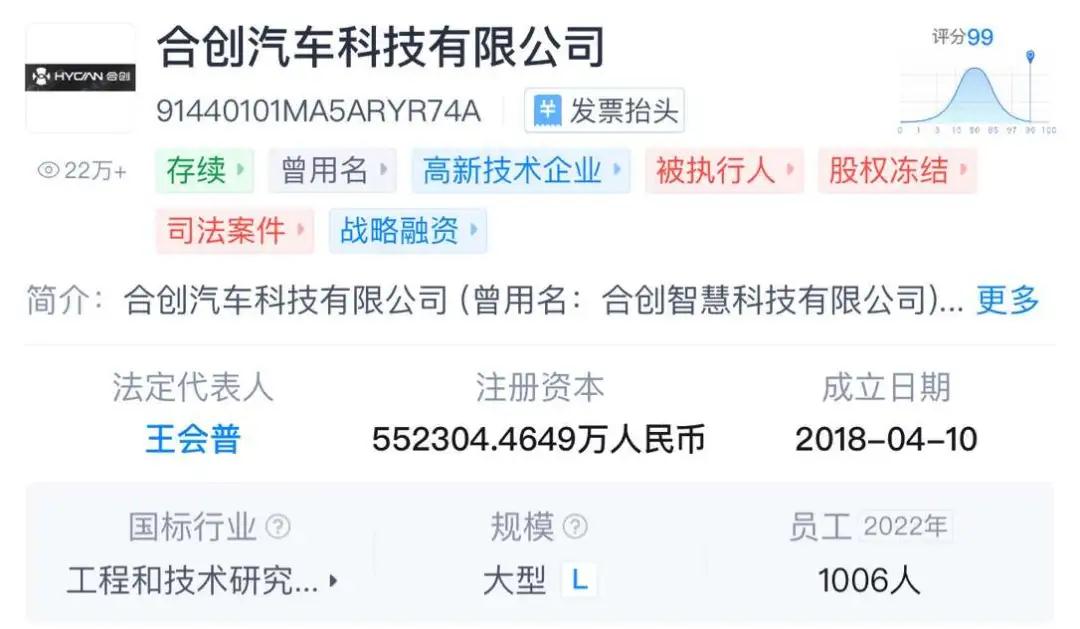Screen dimensions: 1080x629
Task: Tap 更多 to expand company intro
Action: coord(1007,300)
